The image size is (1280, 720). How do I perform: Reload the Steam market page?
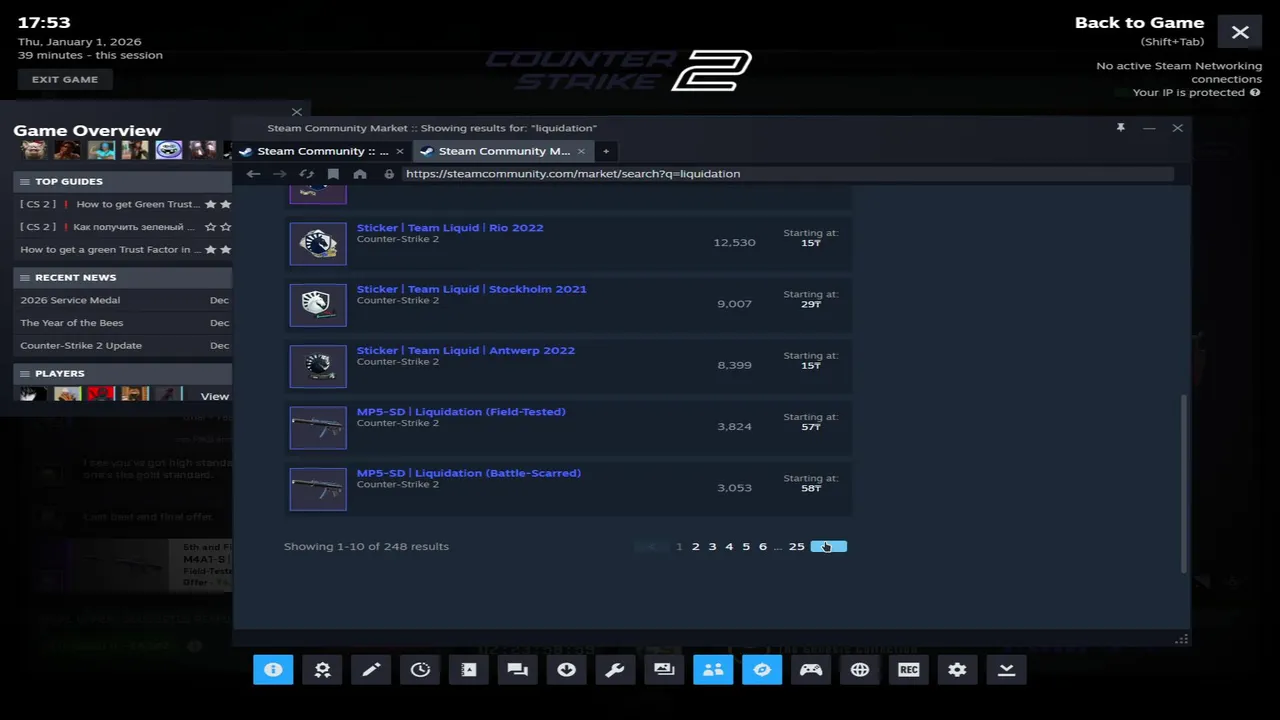click(306, 174)
